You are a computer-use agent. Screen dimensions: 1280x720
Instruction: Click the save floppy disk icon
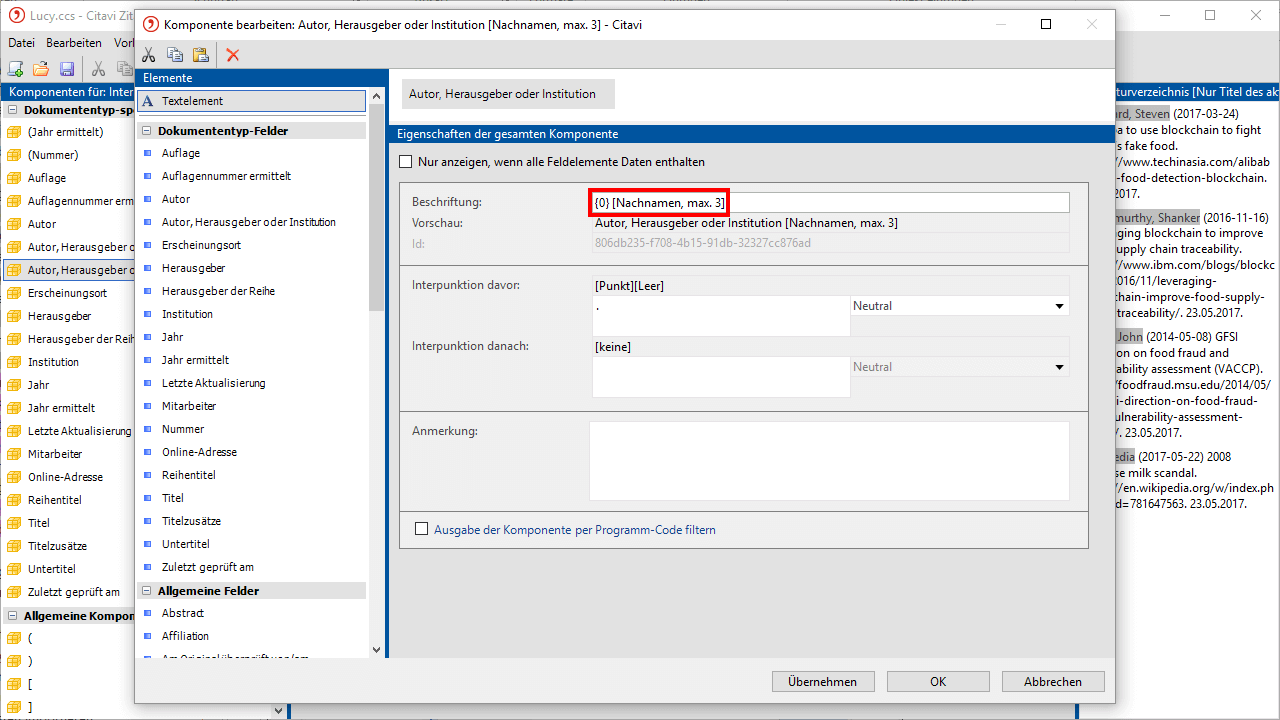click(x=67, y=69)
